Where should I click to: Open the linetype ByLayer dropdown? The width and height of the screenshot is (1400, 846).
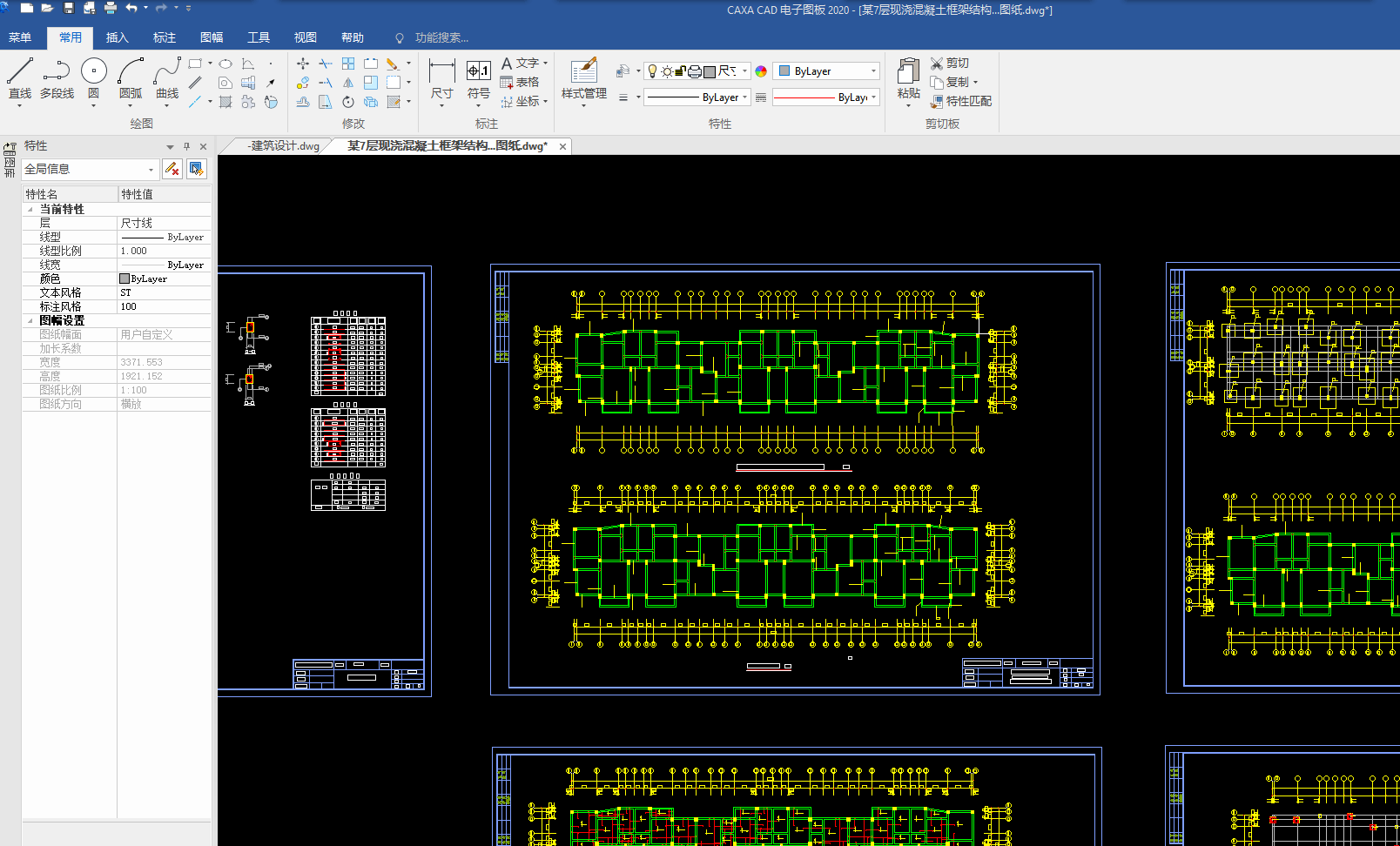pyautogui.click(x=697, y=97)
